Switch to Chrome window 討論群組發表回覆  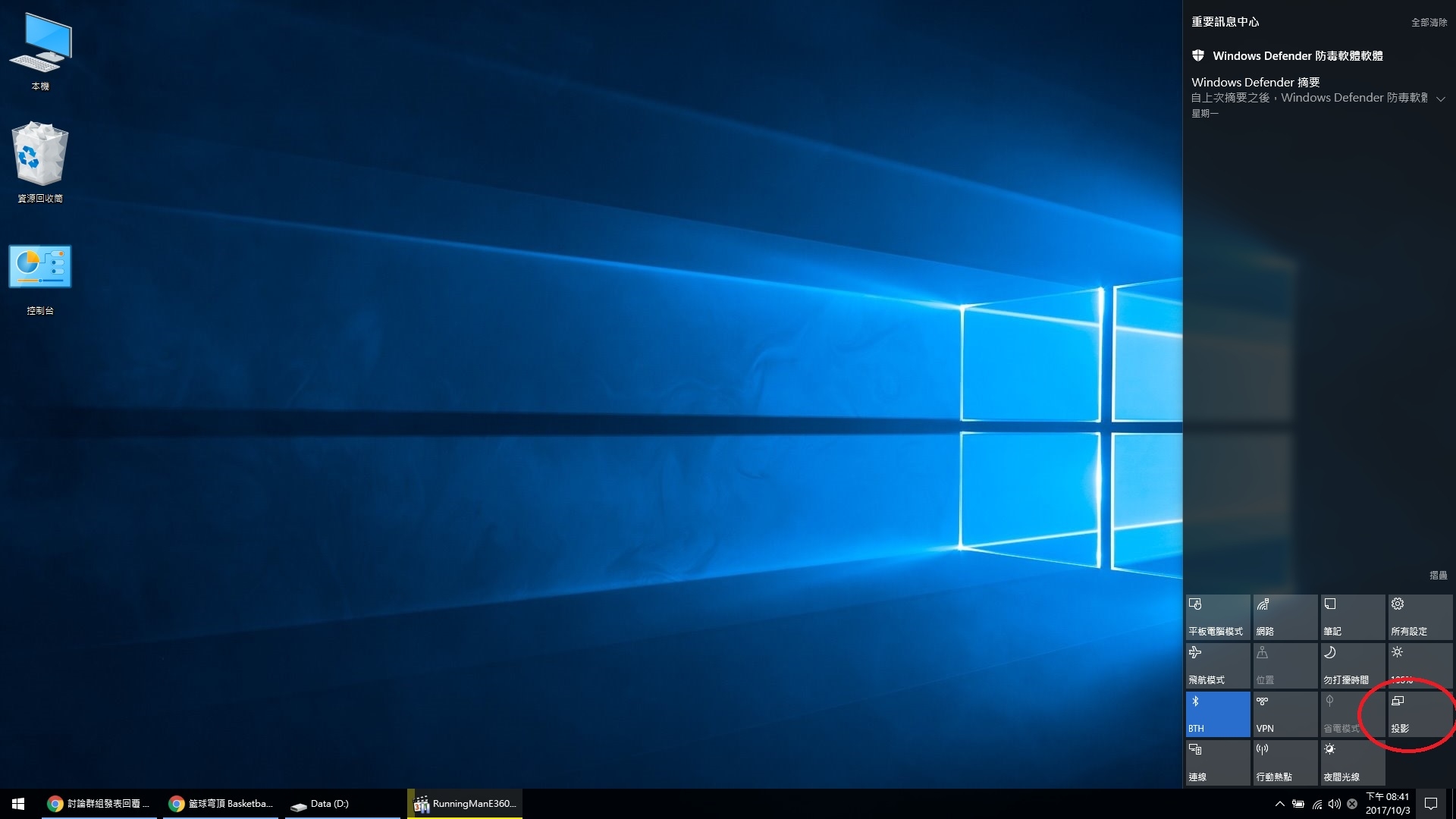tap(99, 804)
